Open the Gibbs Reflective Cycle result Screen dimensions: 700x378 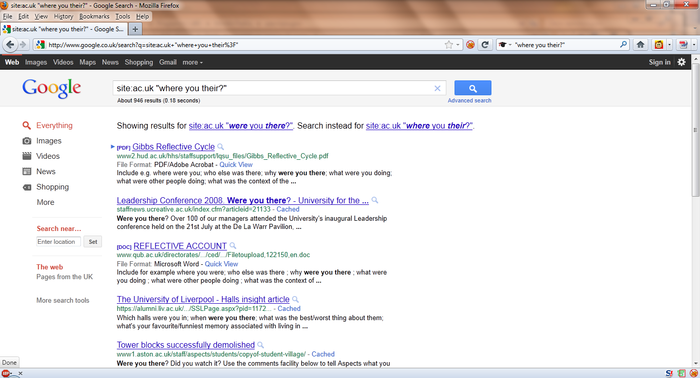173,147
